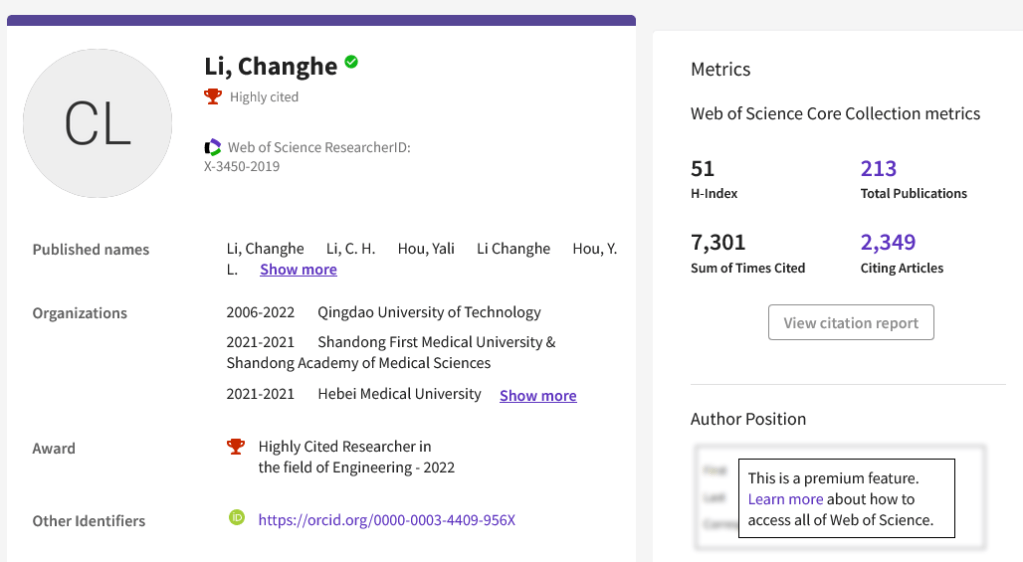
Task: Open the View citation report button
Action: click(x=850, y=323)
